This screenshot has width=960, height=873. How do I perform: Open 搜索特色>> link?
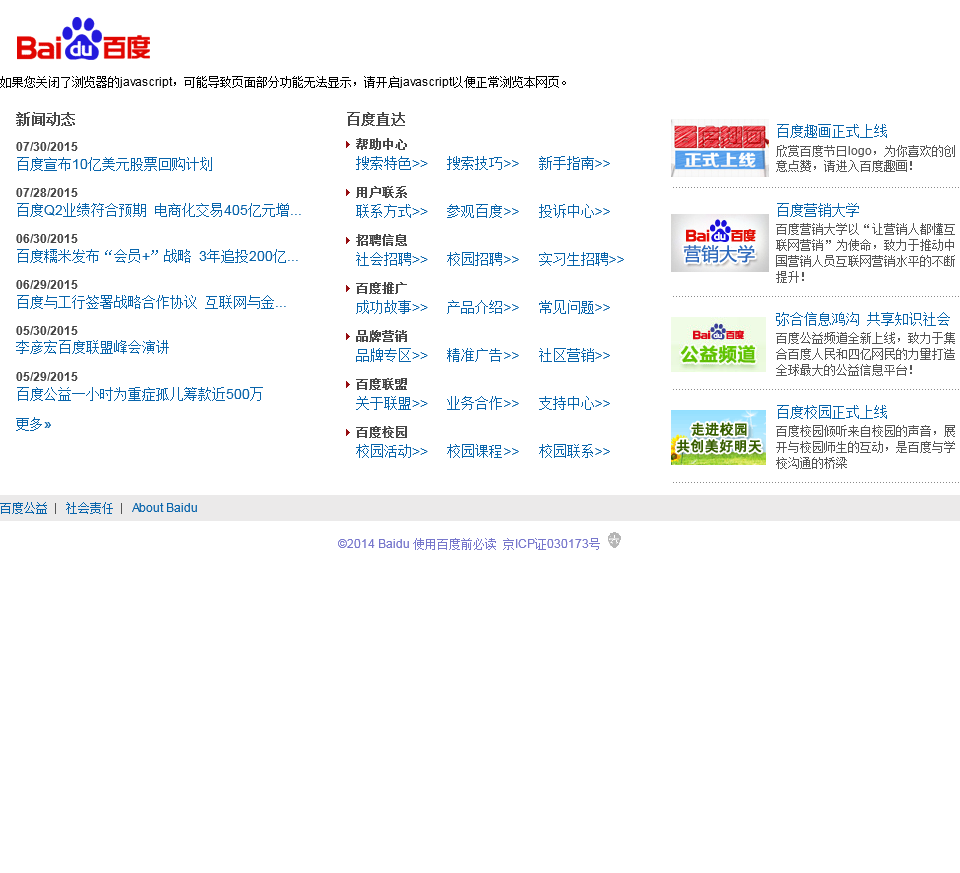[x=392, y=163]
